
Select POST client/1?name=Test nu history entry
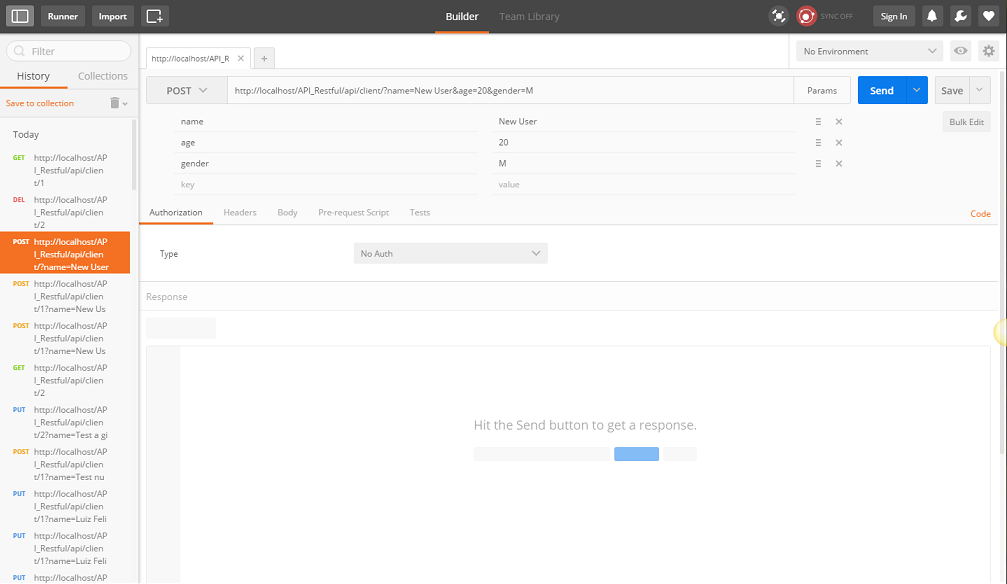pos(65,464)
